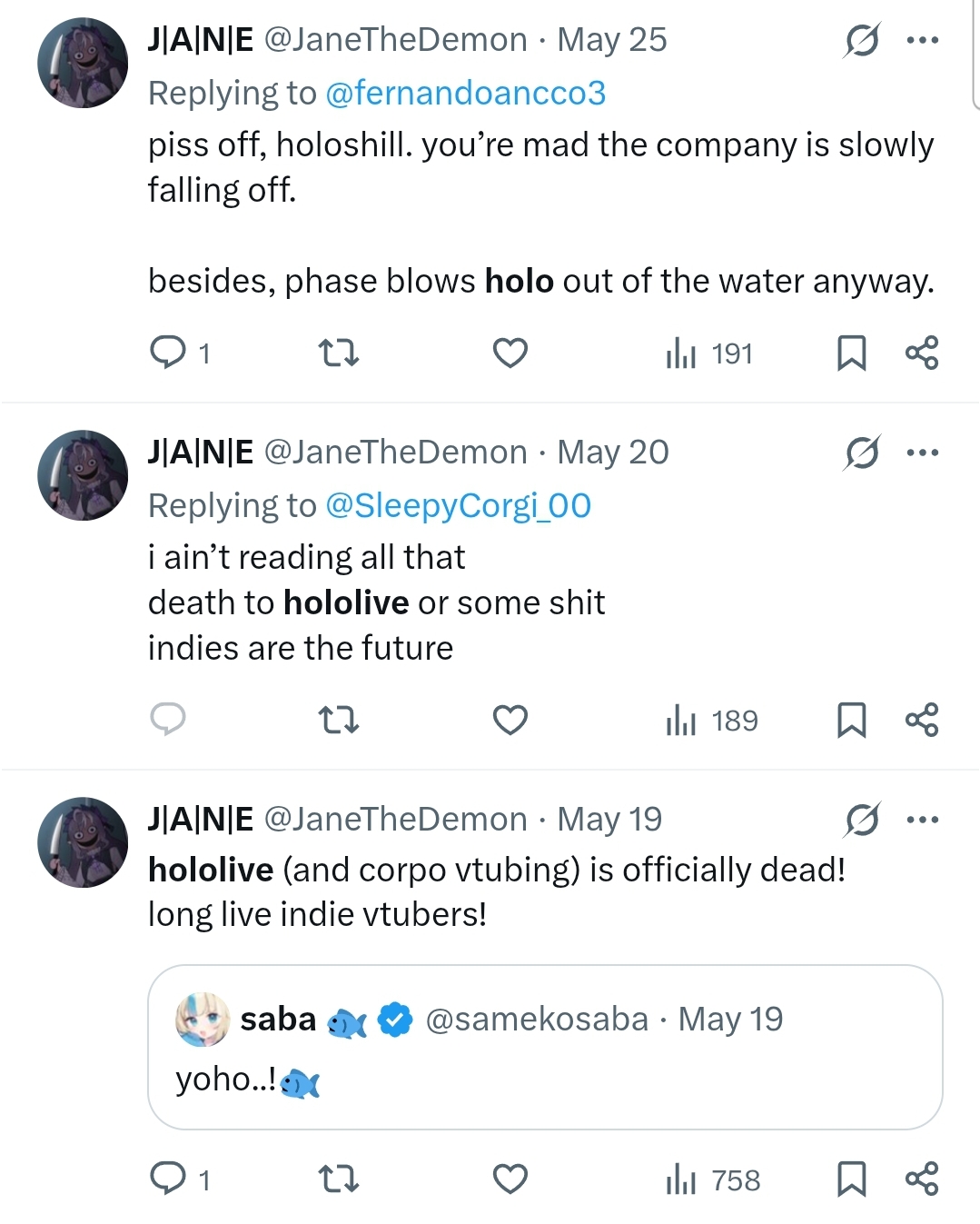Viewport: 980px width, 1224px height.
Task: Share the May 25 tweet
Action: [922, 353]
